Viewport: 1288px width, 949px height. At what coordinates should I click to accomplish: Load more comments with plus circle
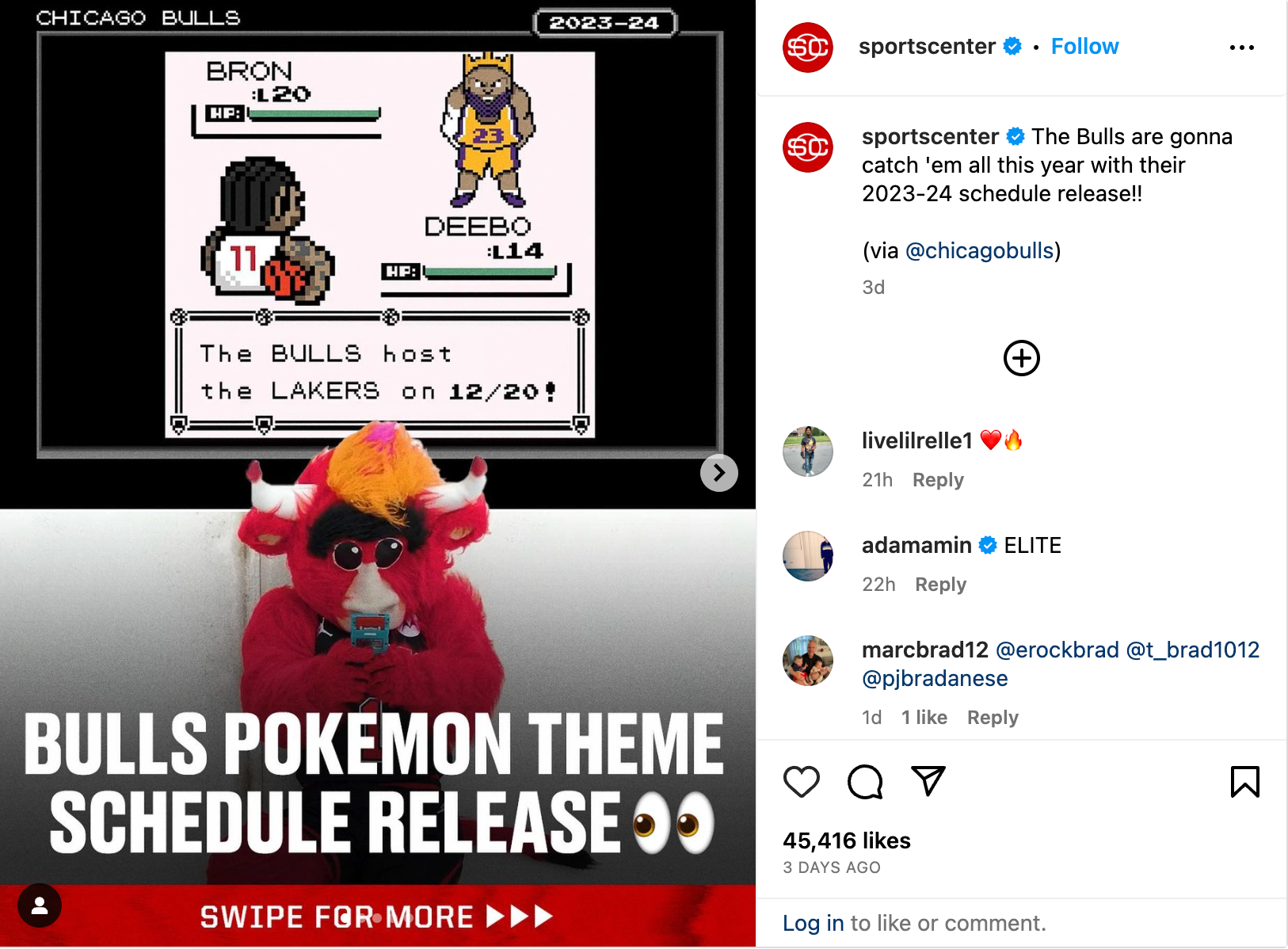click(1021, 358)
